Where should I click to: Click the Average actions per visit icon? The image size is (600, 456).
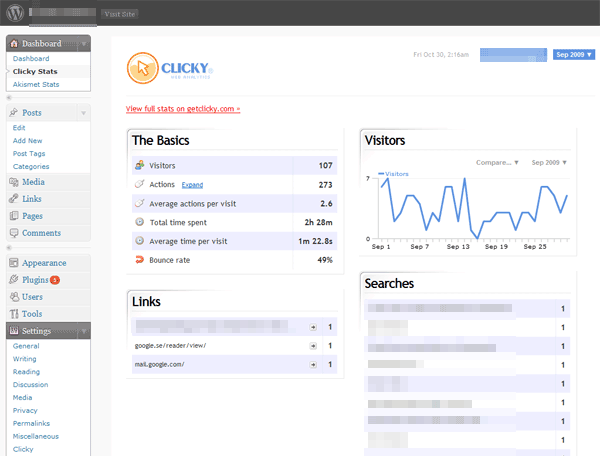[140, 203]
